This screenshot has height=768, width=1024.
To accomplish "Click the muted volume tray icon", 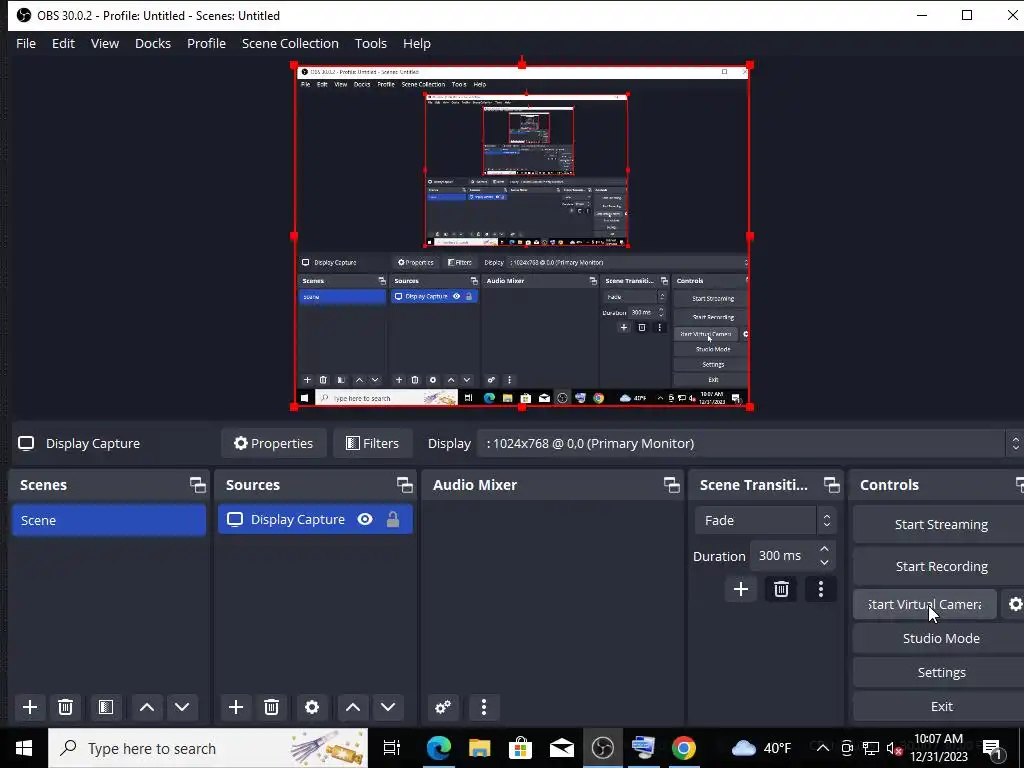I will coord(895,748).
